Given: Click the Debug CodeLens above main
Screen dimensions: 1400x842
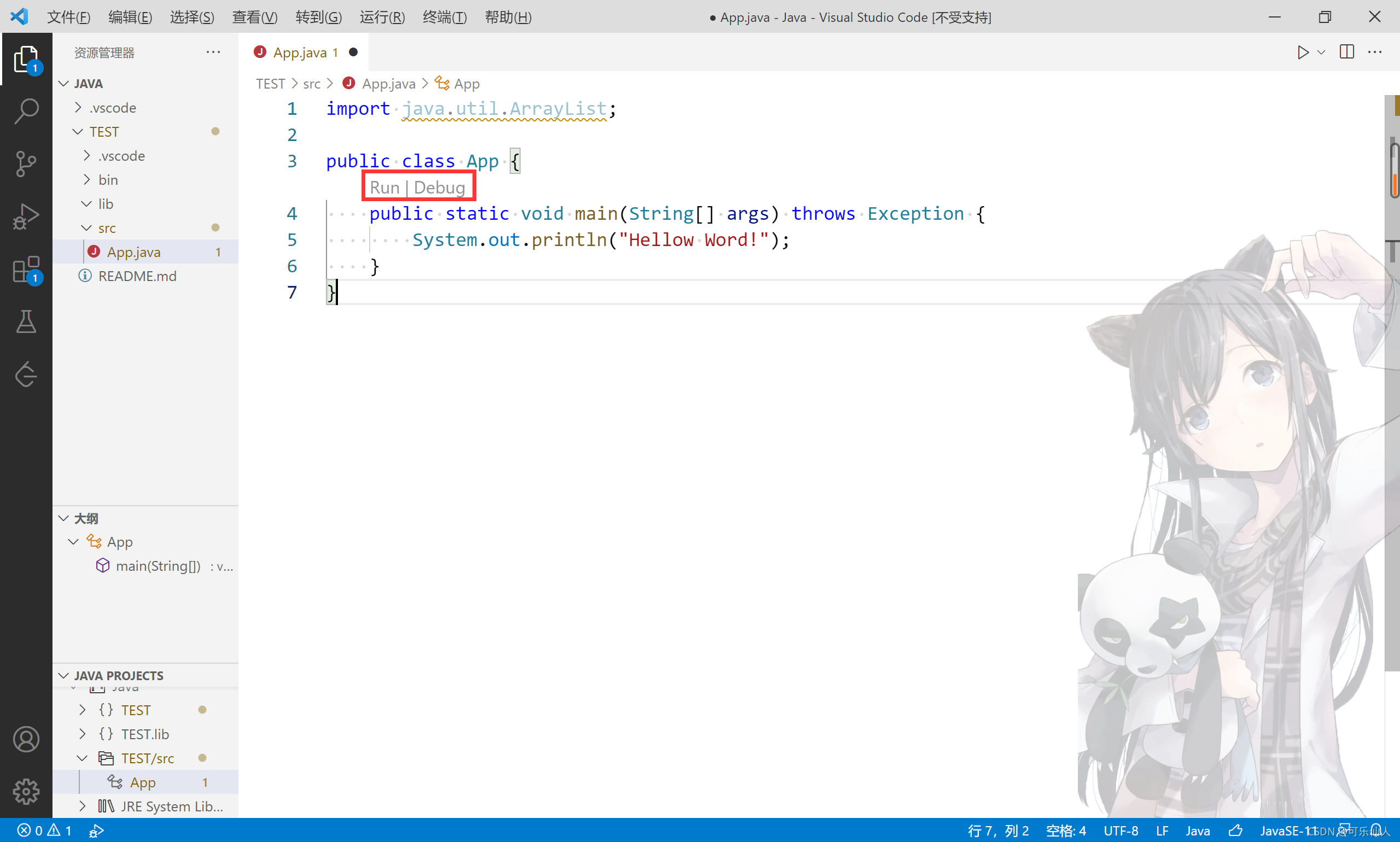Looking at the screenshot, I should (440, 187).
